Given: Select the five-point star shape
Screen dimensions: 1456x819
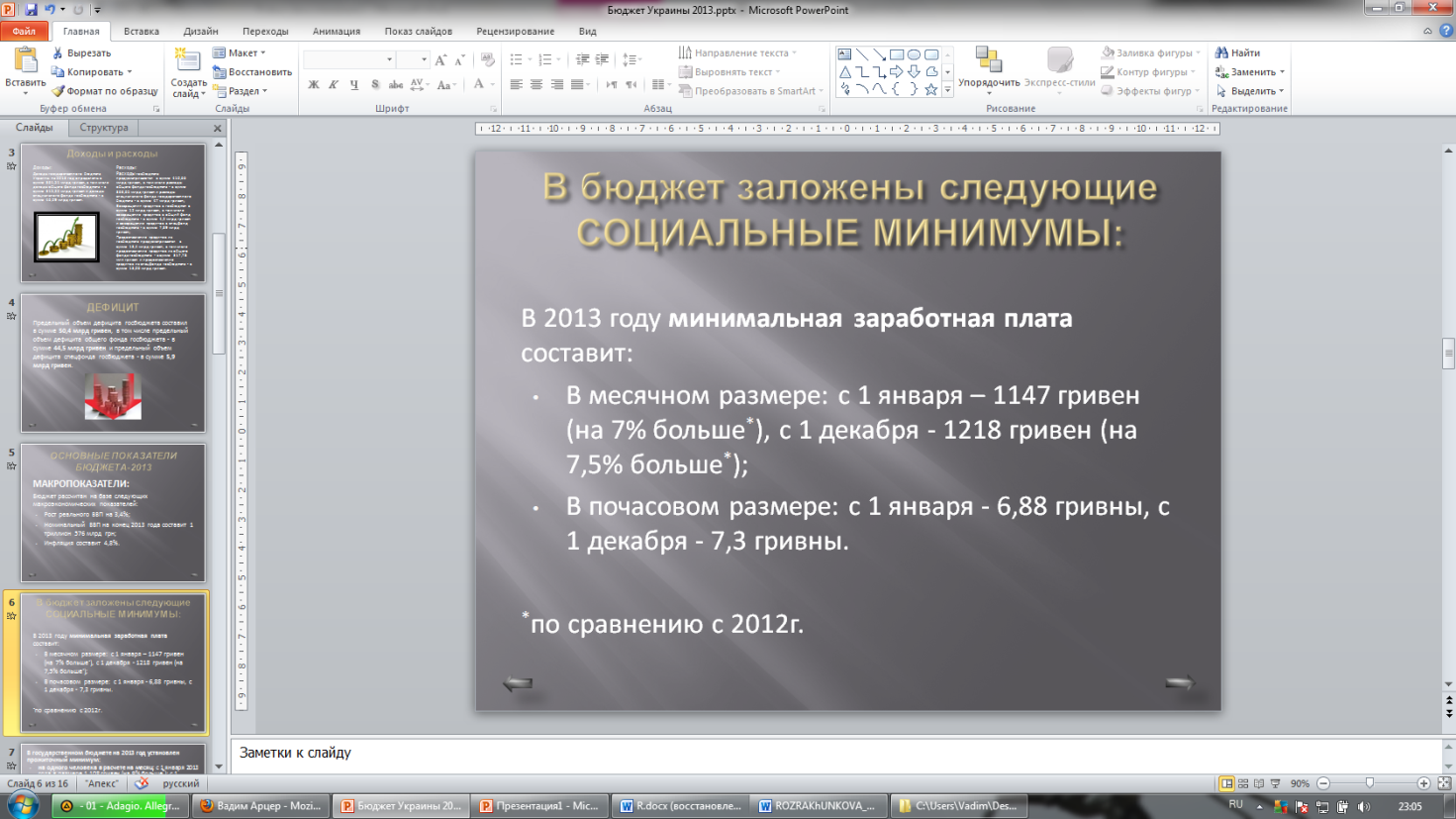Looking at the screenshot, I should (931, 89).
